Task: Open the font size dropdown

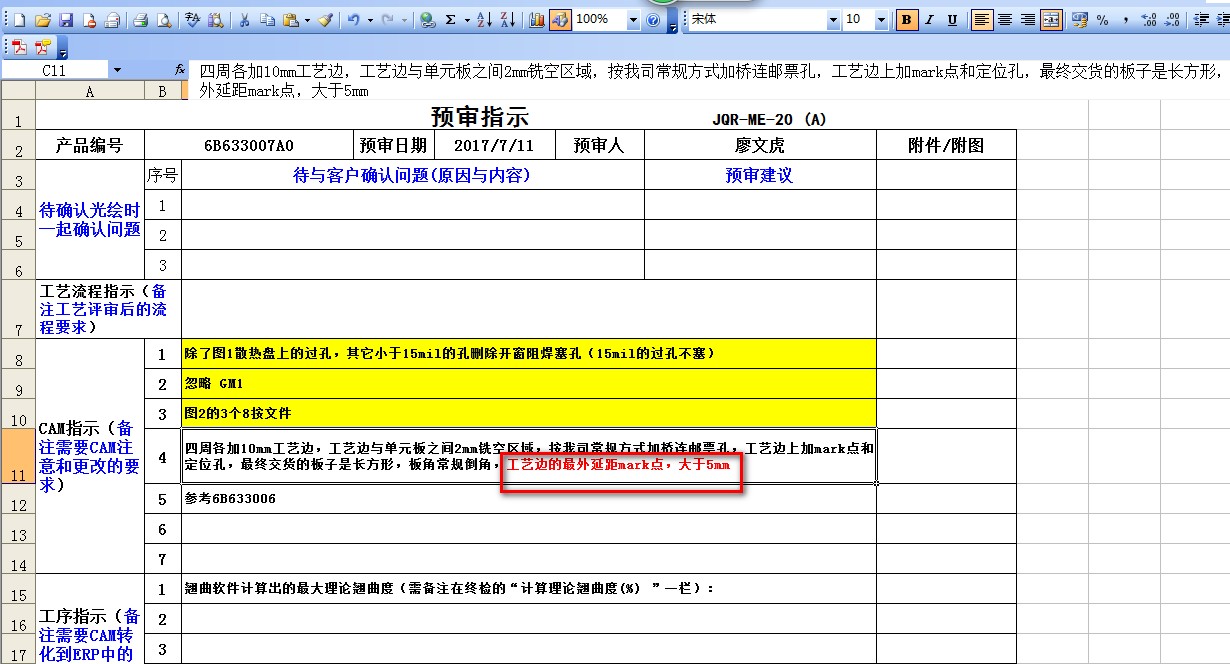Action: tap(881, 20)
